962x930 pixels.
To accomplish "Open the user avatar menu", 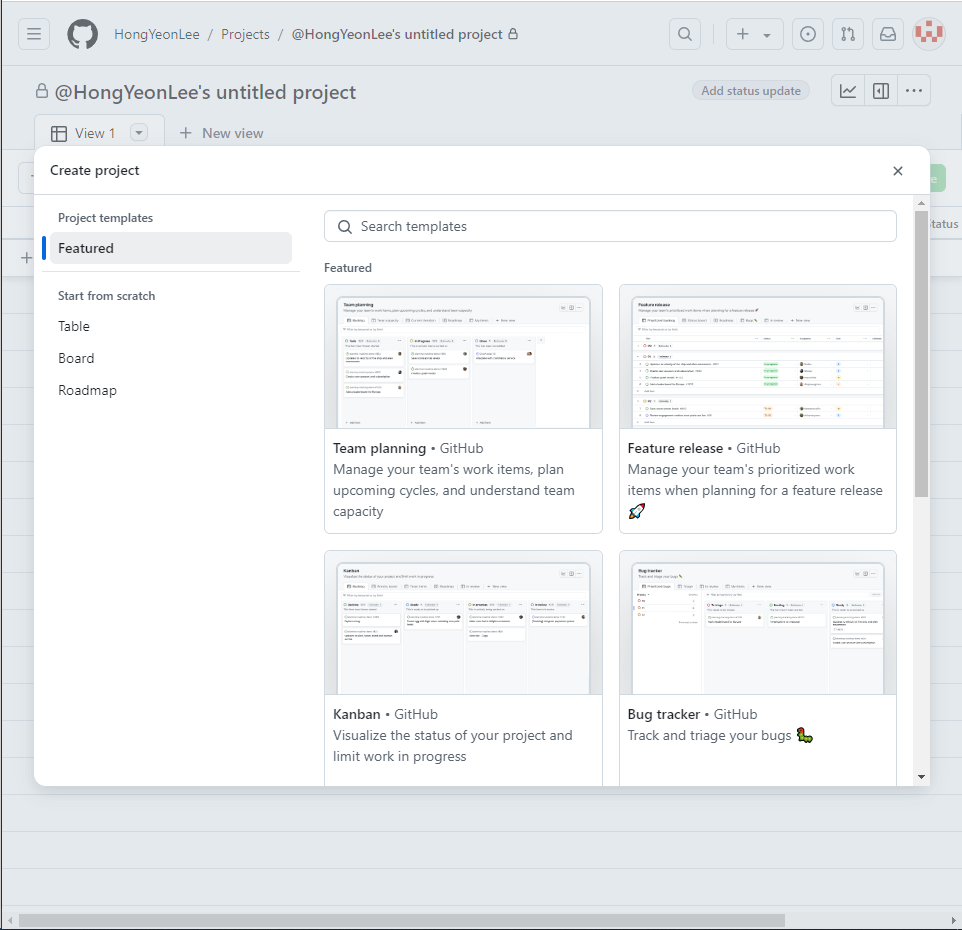I will 929,34.
